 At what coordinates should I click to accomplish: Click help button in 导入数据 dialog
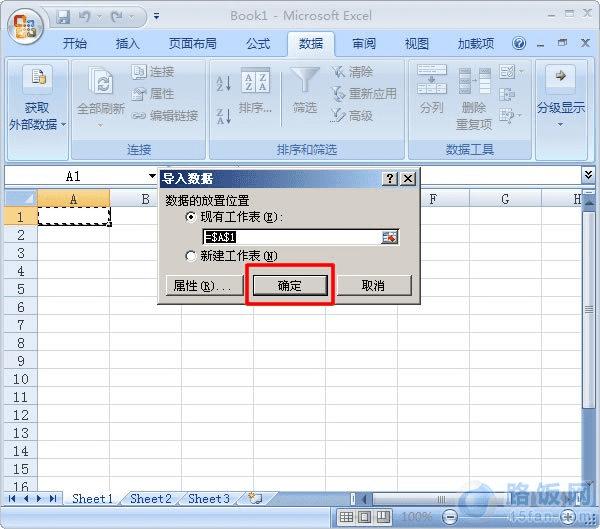point(390,178)
